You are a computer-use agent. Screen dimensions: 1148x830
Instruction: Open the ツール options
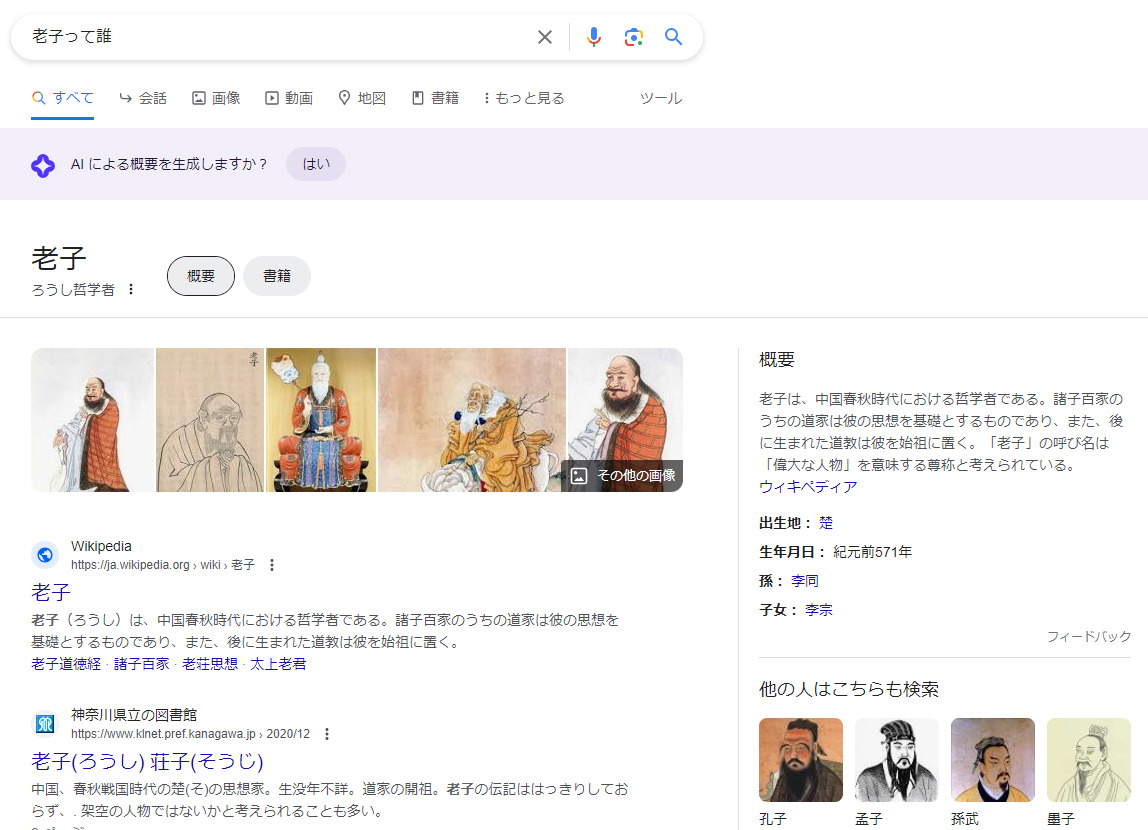point(661,98)
